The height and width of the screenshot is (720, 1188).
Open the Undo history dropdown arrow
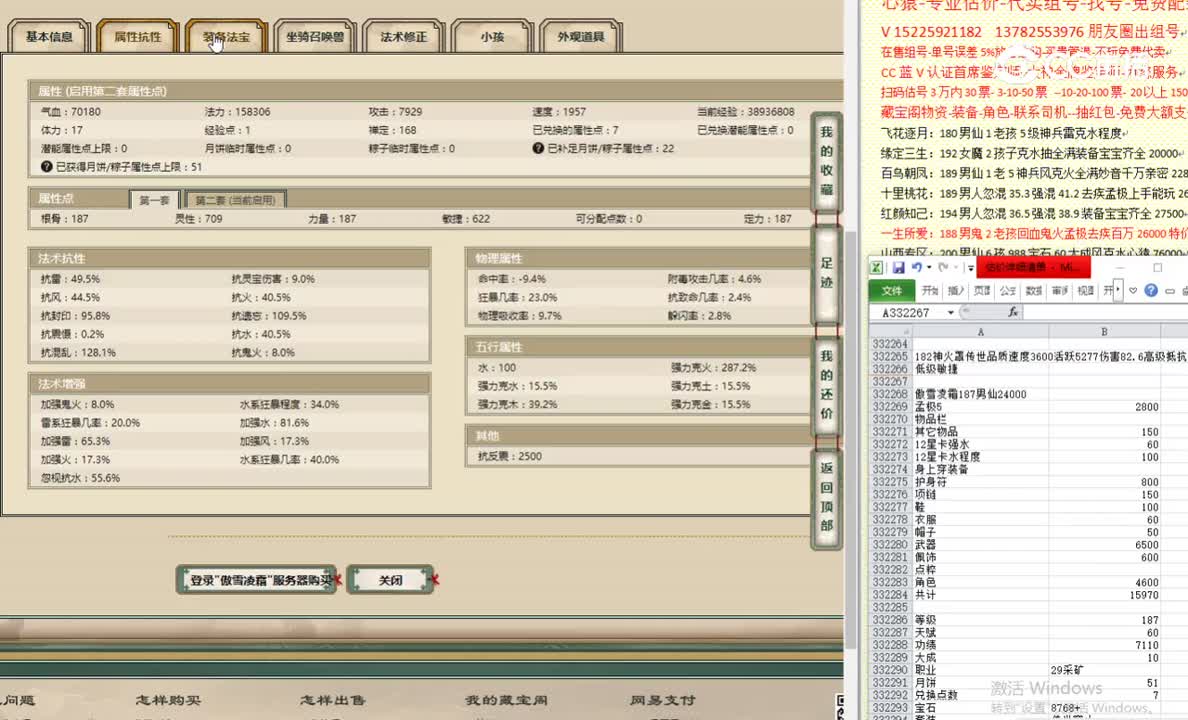click(929, 268)
